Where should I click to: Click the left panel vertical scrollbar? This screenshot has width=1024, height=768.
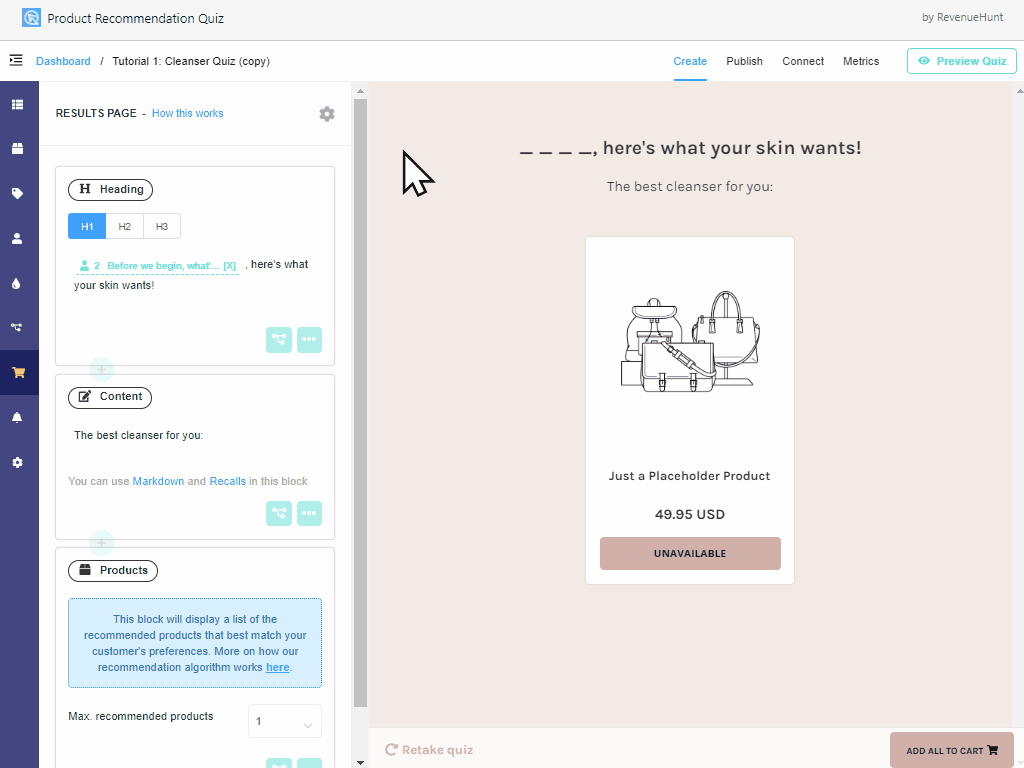tap(360, 403)
